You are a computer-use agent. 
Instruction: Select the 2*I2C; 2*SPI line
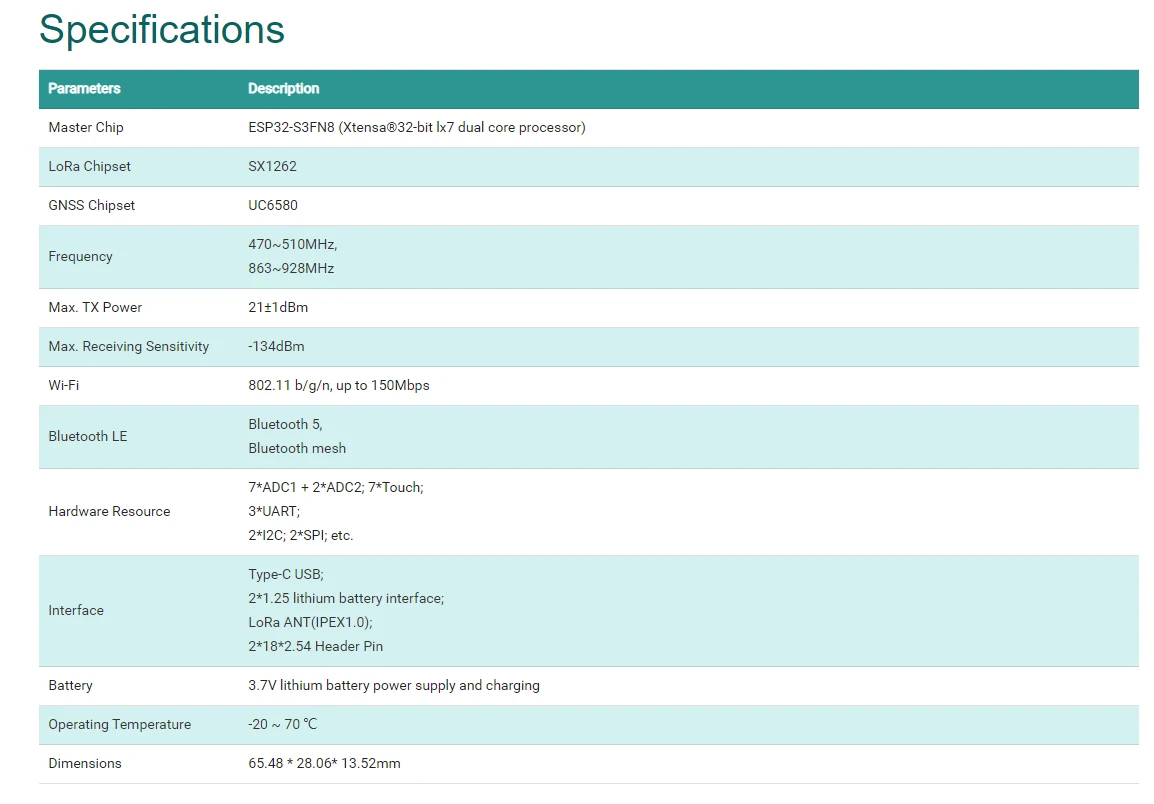click(x=300, y=536)
